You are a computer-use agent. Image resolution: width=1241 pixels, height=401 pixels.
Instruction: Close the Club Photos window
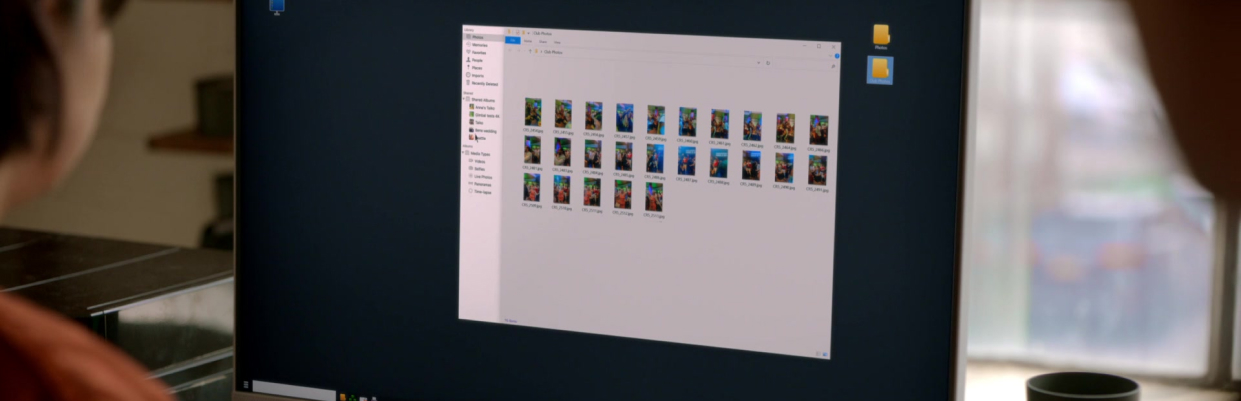[x=833, y=47]
